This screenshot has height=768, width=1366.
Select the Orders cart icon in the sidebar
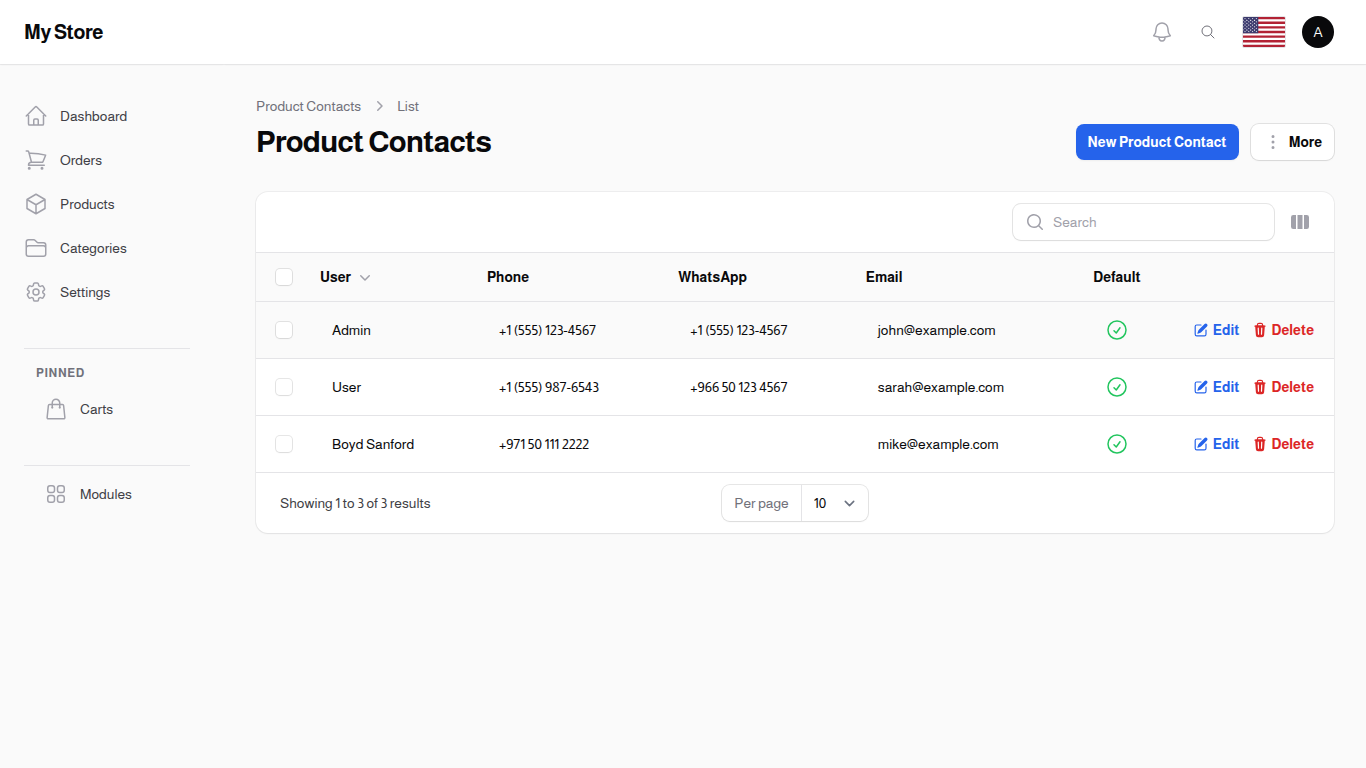(36, 160)
